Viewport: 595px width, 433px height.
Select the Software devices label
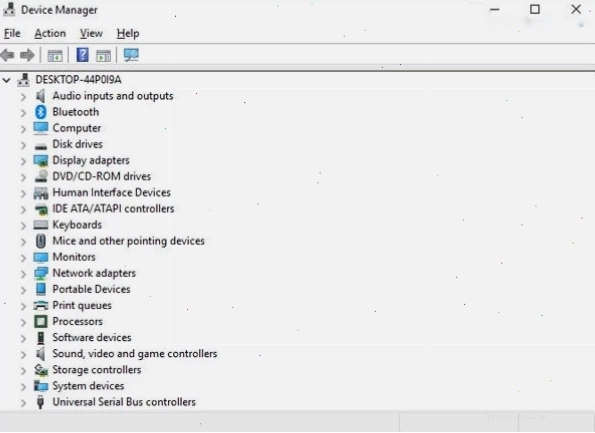click(92, 337)
